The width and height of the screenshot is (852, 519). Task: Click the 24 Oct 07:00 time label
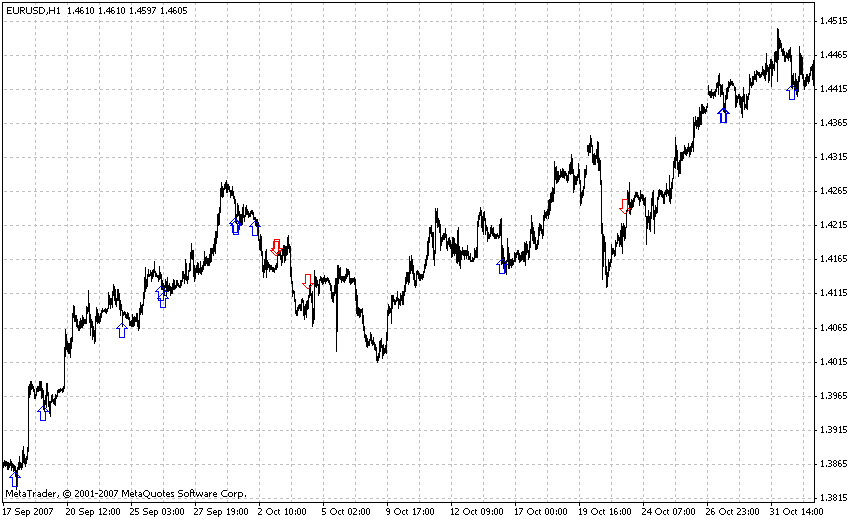(x=669, y=512)
